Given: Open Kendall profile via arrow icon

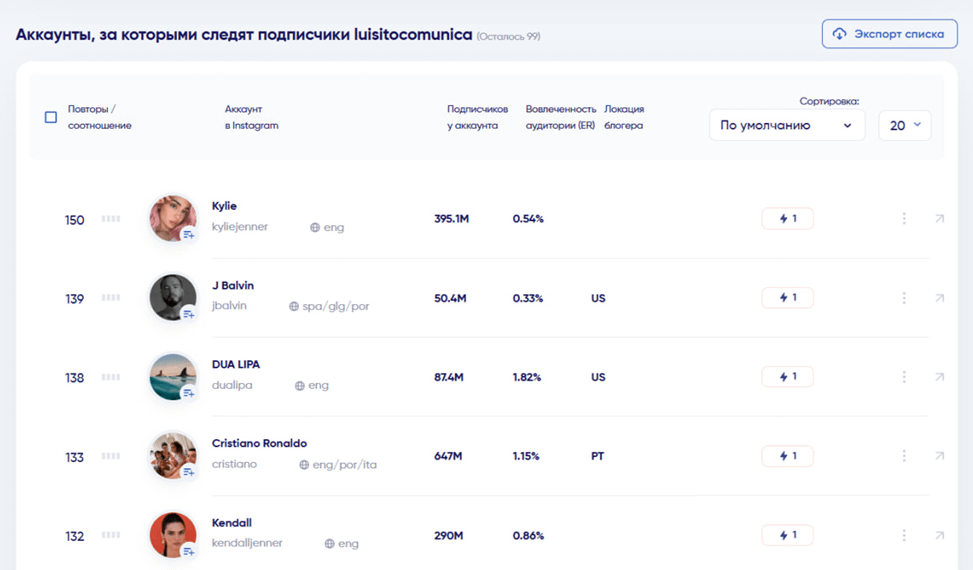Looking at the screenshot, I should [x=939, y=535].
